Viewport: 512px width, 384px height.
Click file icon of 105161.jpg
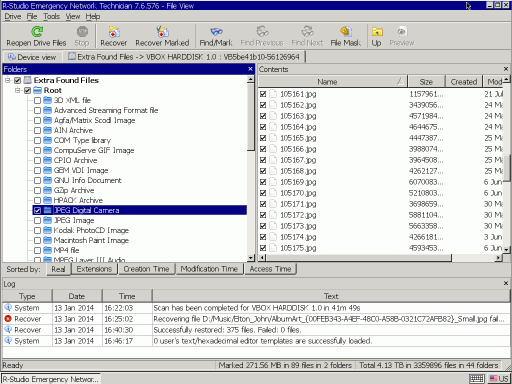[273, 94]
